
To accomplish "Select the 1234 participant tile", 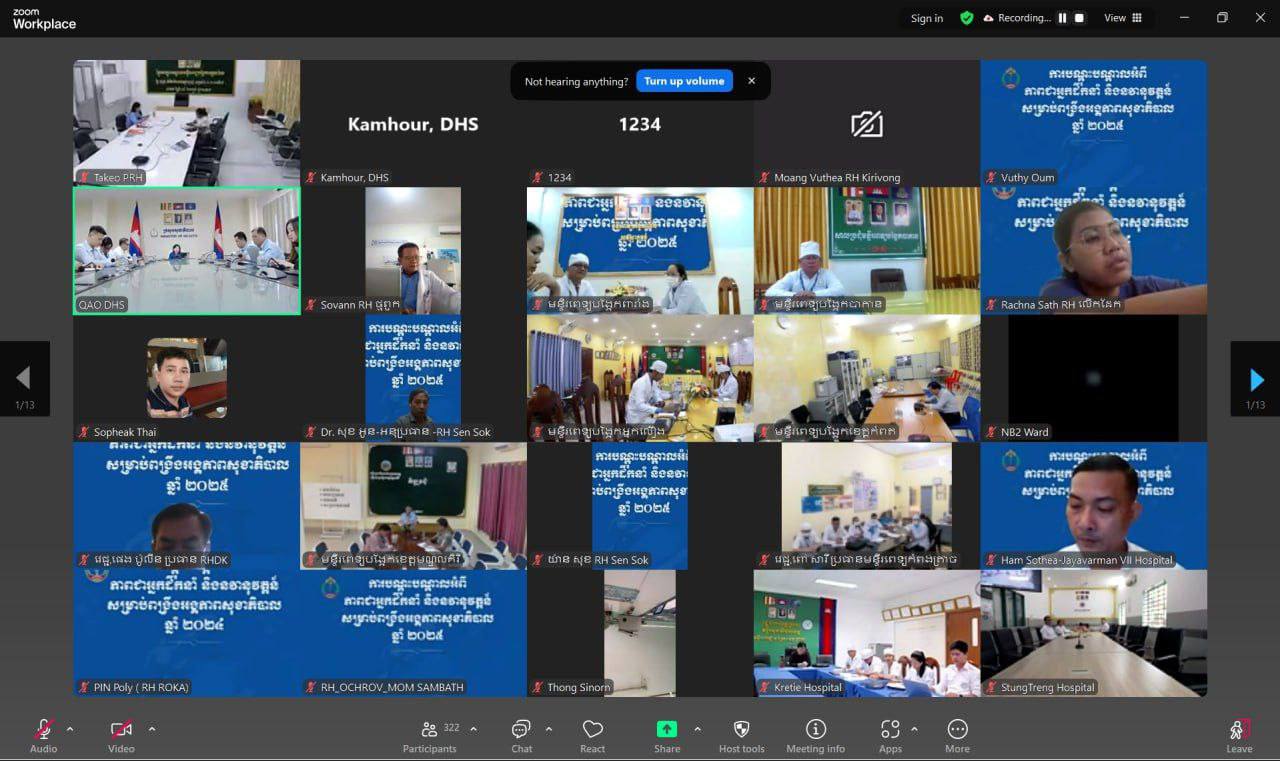I will click(x=640, y=123).
